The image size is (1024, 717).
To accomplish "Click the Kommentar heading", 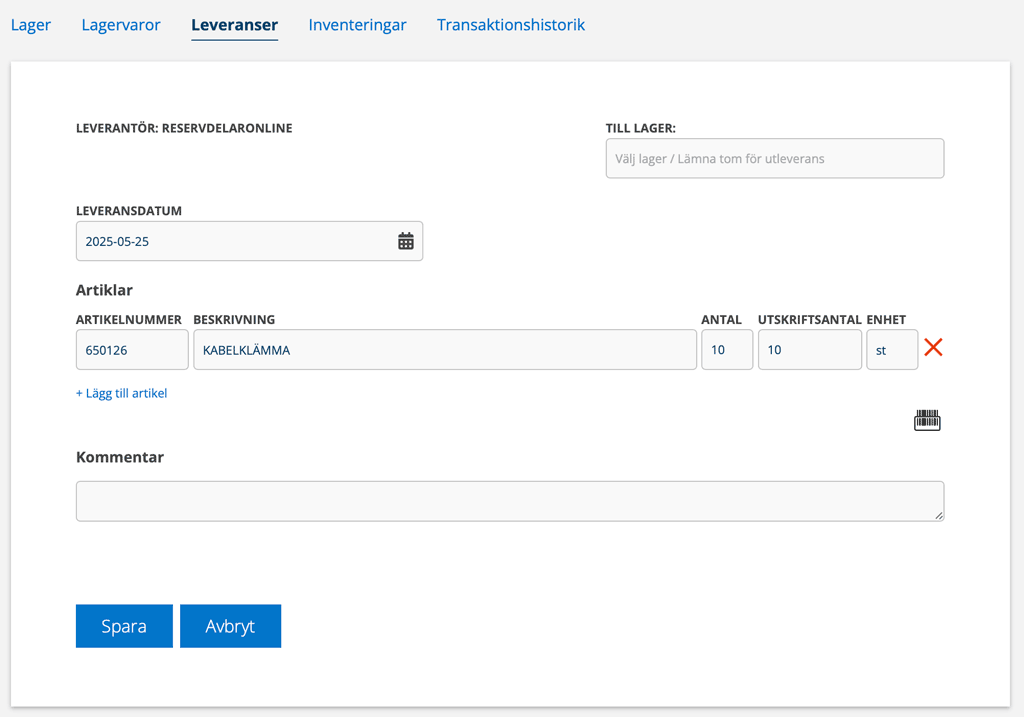I will point(120,457).
